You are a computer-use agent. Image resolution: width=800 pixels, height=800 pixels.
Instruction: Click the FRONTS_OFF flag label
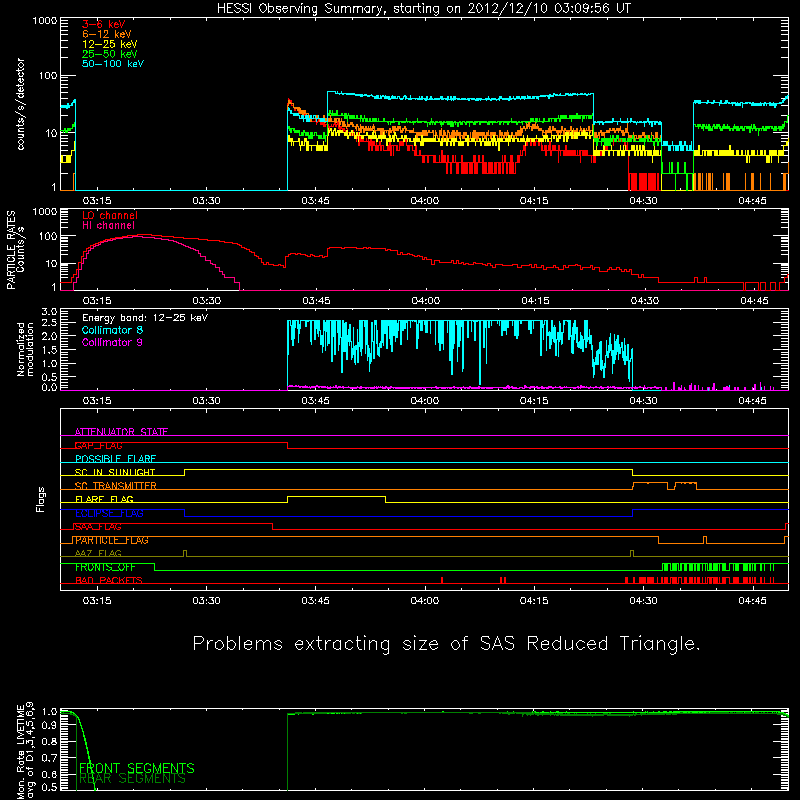105,567
